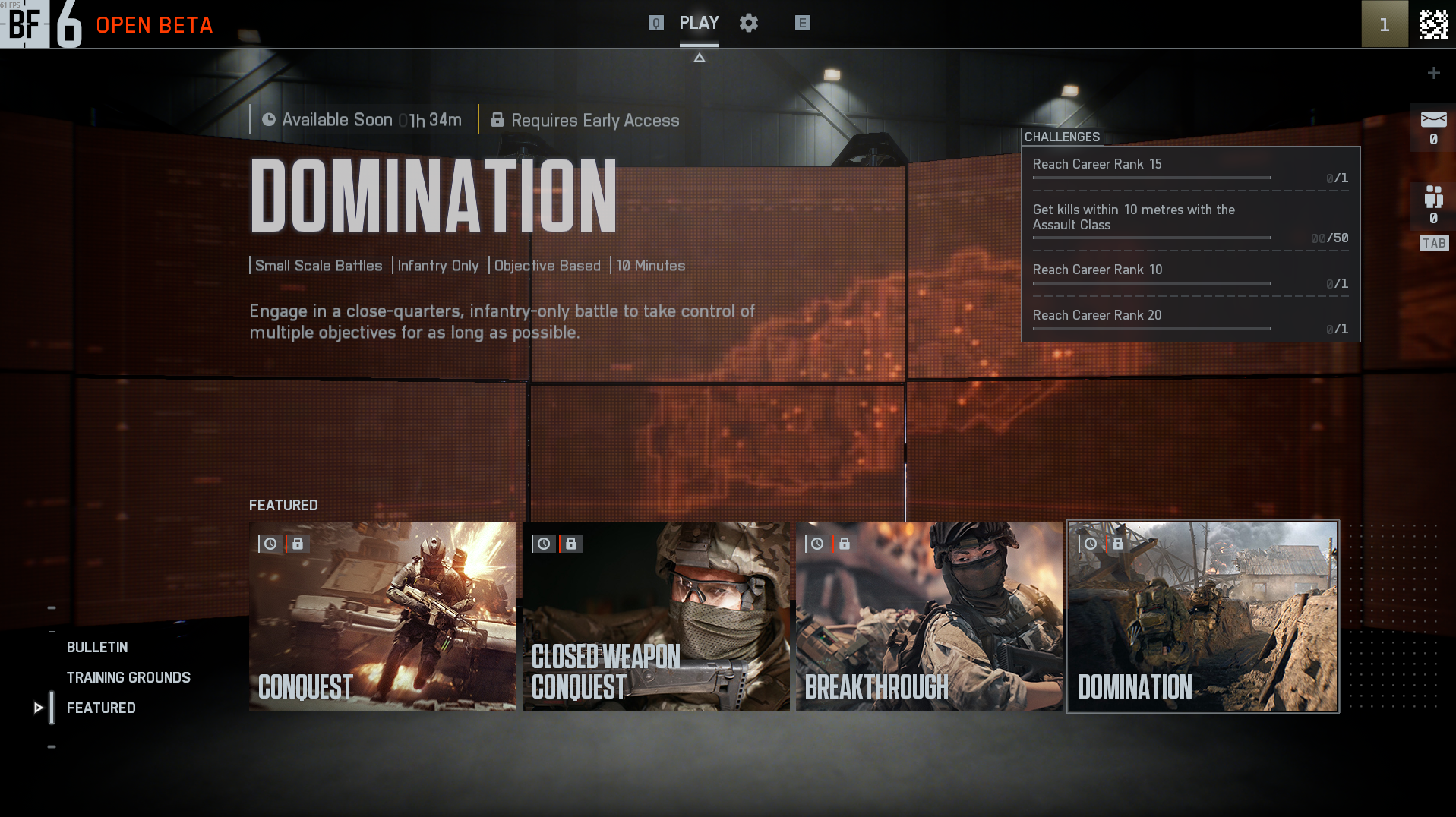Click the Small Scale Battles tag
This screenshot has width=1456, height=817.
318,266
